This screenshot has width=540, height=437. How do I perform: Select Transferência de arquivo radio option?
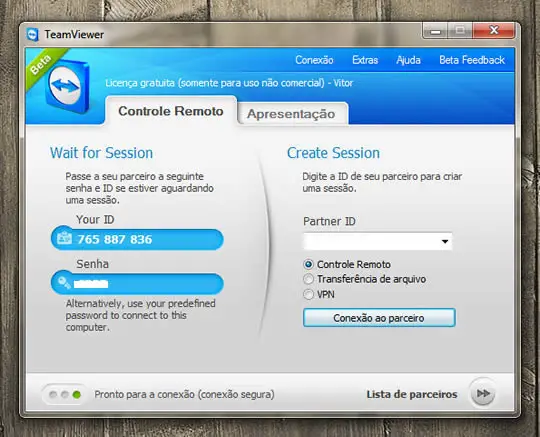[308, 279]
